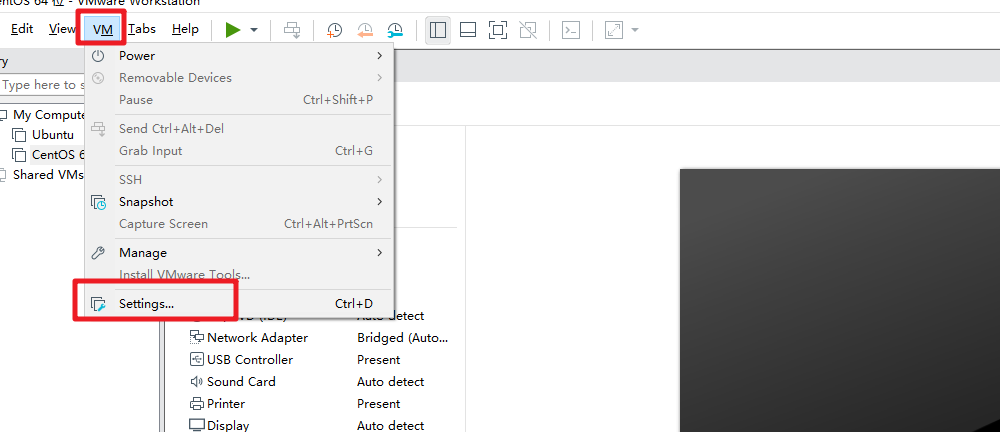1000x432 pixels.
Task: Open the Tabs menu
Action: pyautogui.click(x=142, y=29)
